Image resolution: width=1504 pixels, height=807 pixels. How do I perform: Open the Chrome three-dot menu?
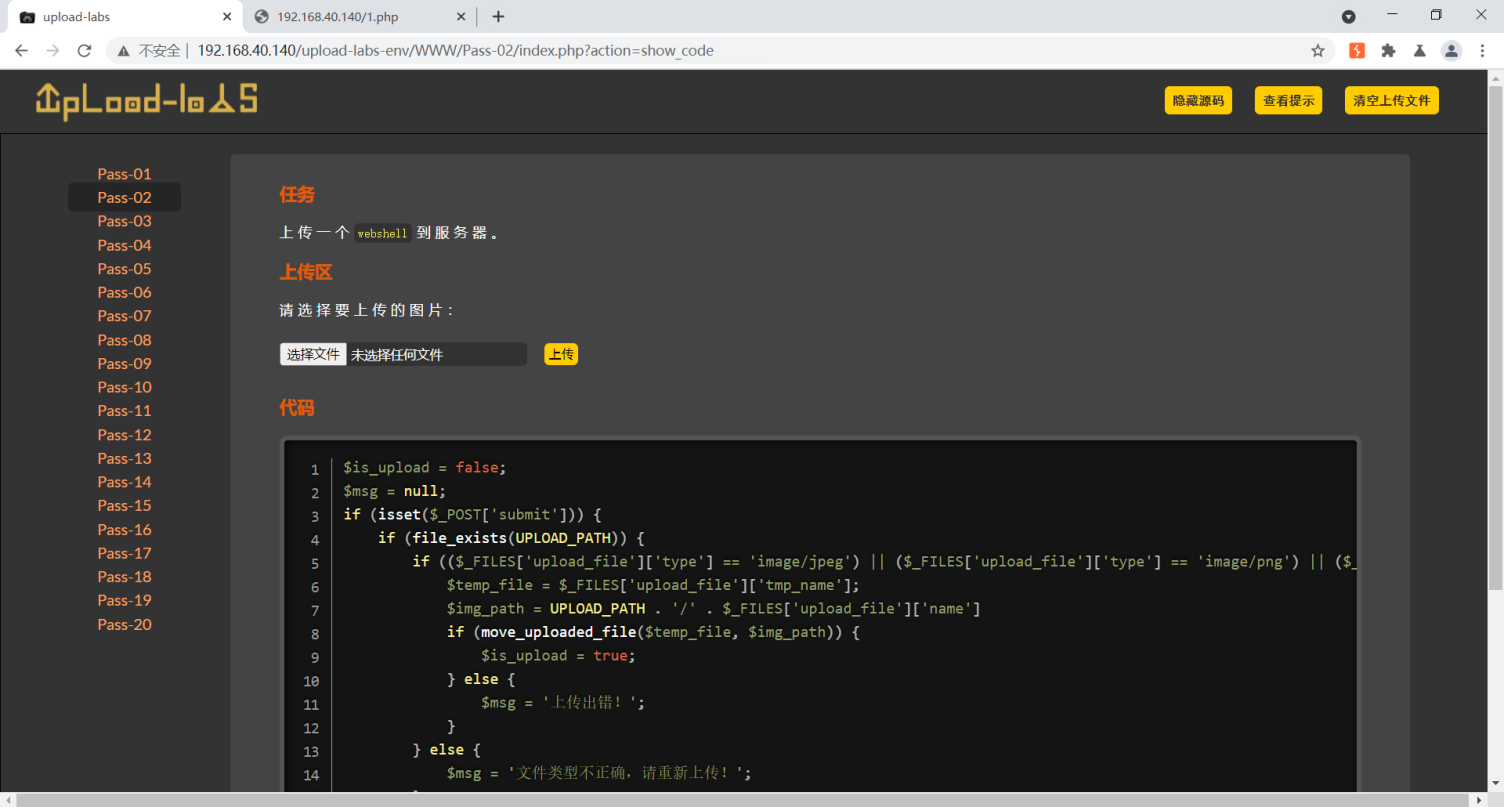point(1482,50)
